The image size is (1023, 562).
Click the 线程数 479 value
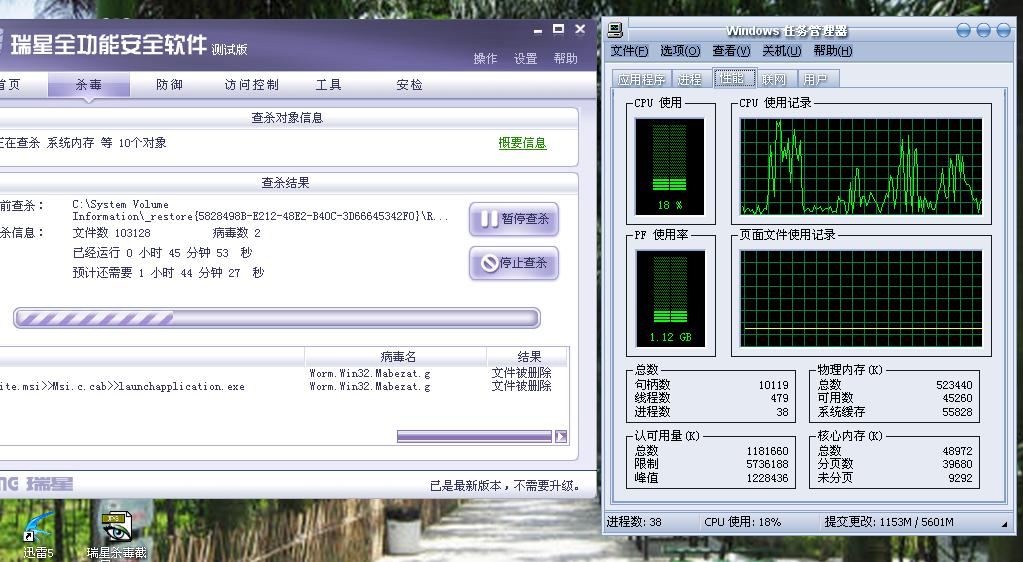click(779, 398)
